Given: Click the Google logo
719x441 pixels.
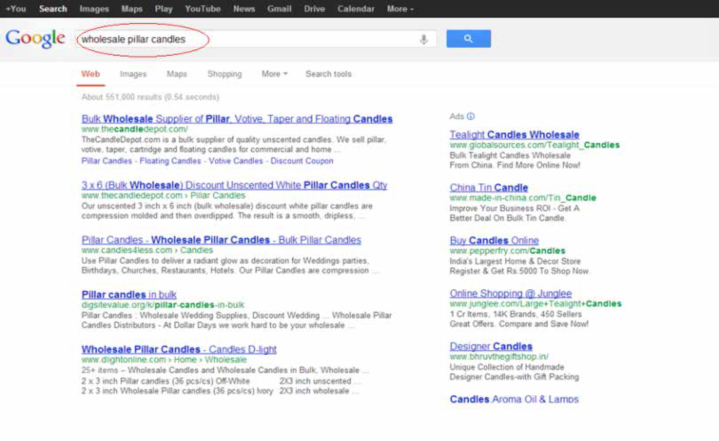Looking at the screenshot, I should coord(35,39).
